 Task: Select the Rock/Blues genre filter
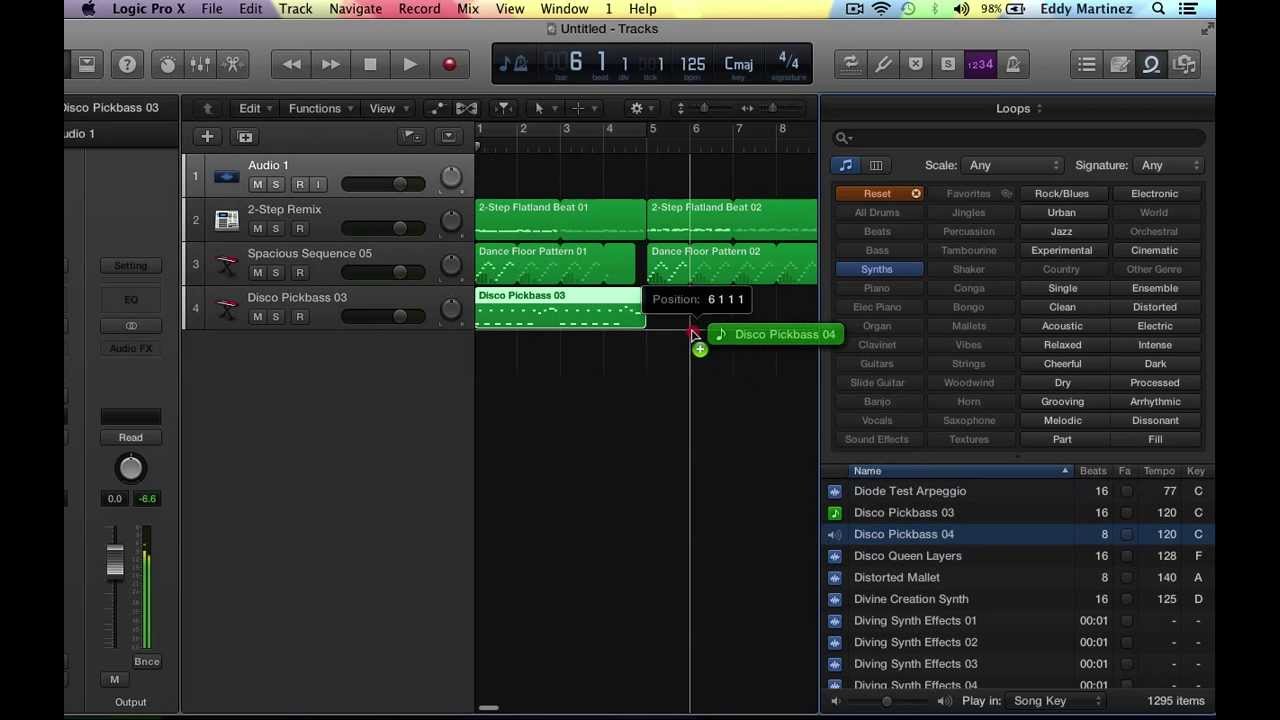click(1062, 194)
